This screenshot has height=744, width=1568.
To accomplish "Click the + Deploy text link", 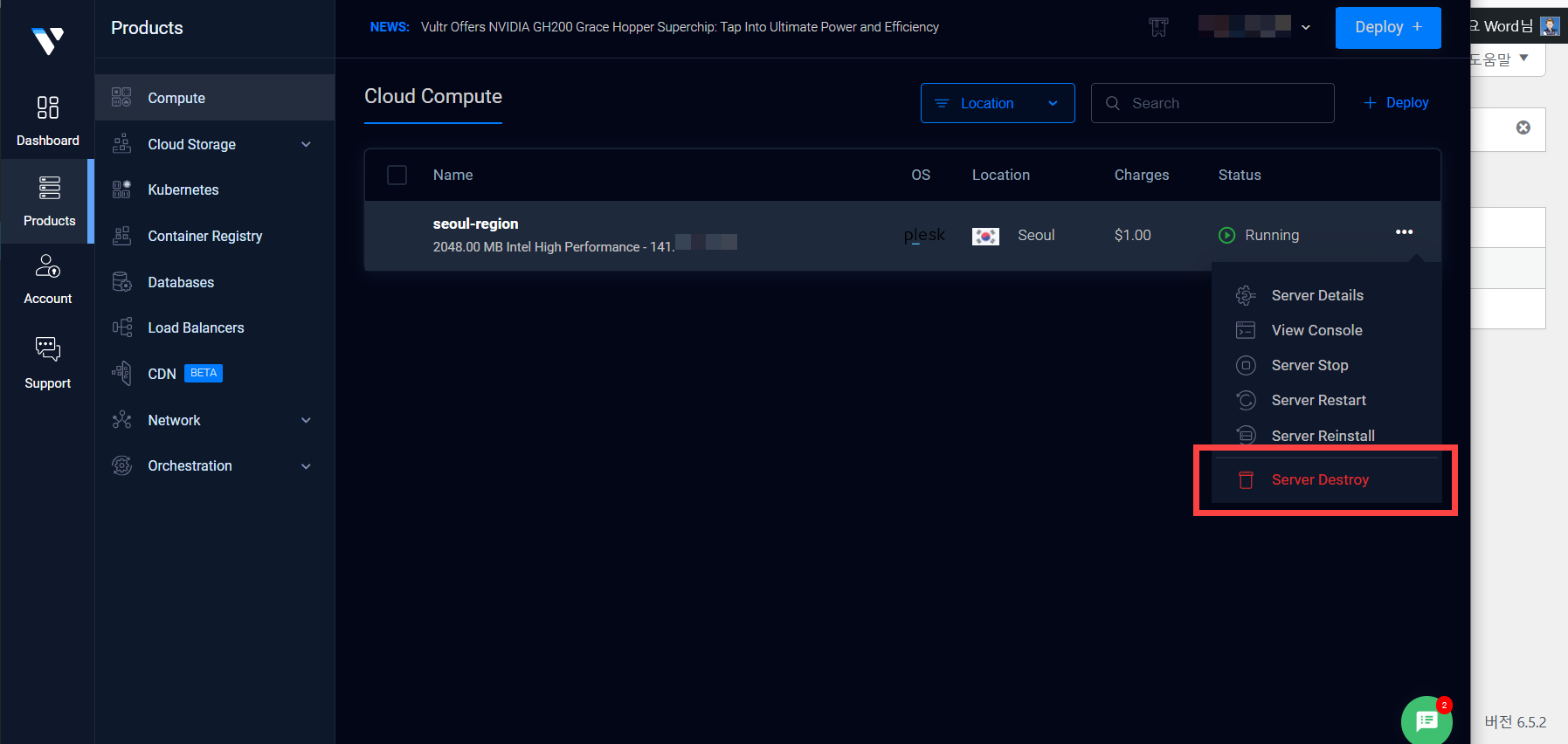I will point(1396,103).
